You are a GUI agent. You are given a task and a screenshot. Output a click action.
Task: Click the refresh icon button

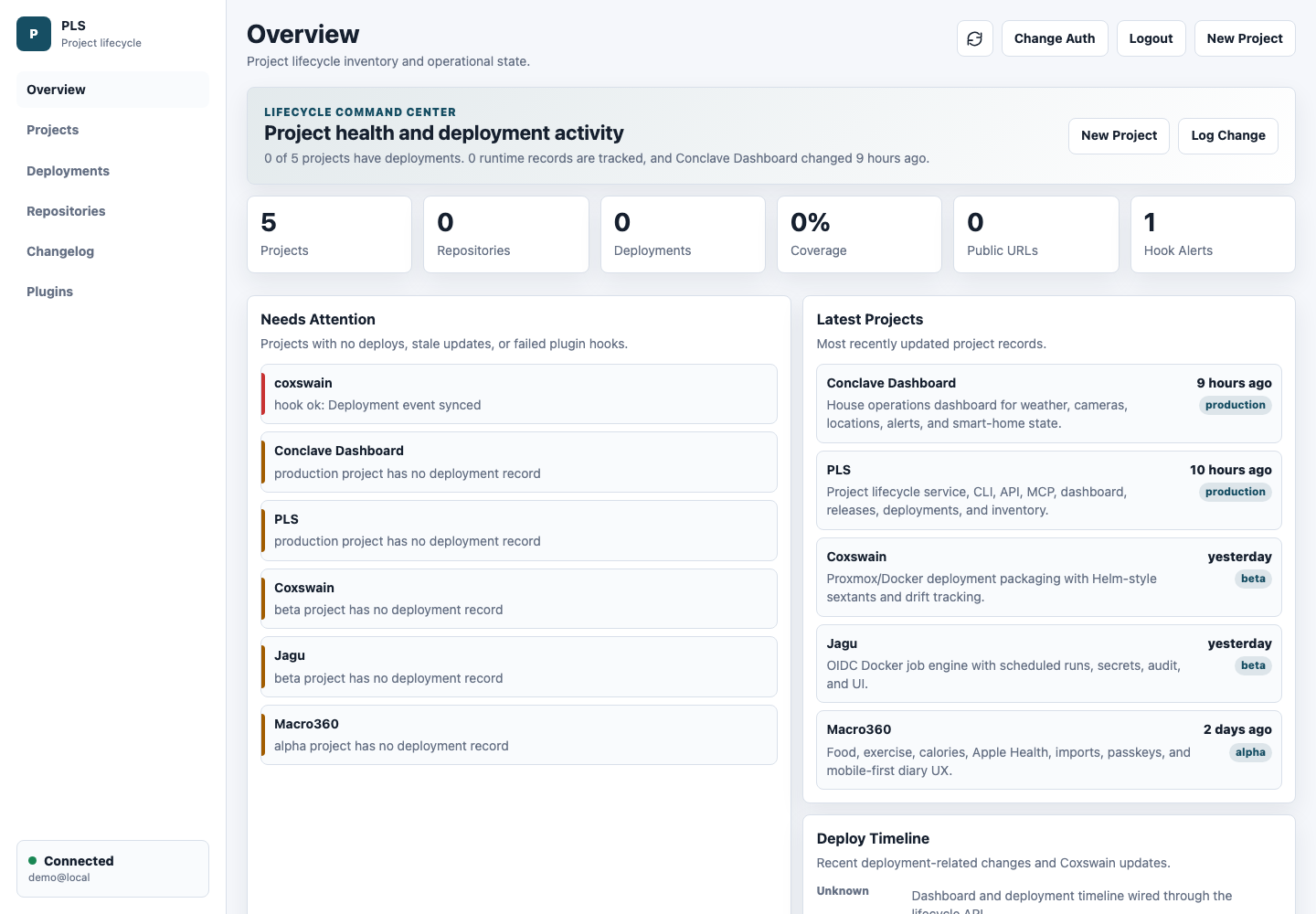(975, 38)
